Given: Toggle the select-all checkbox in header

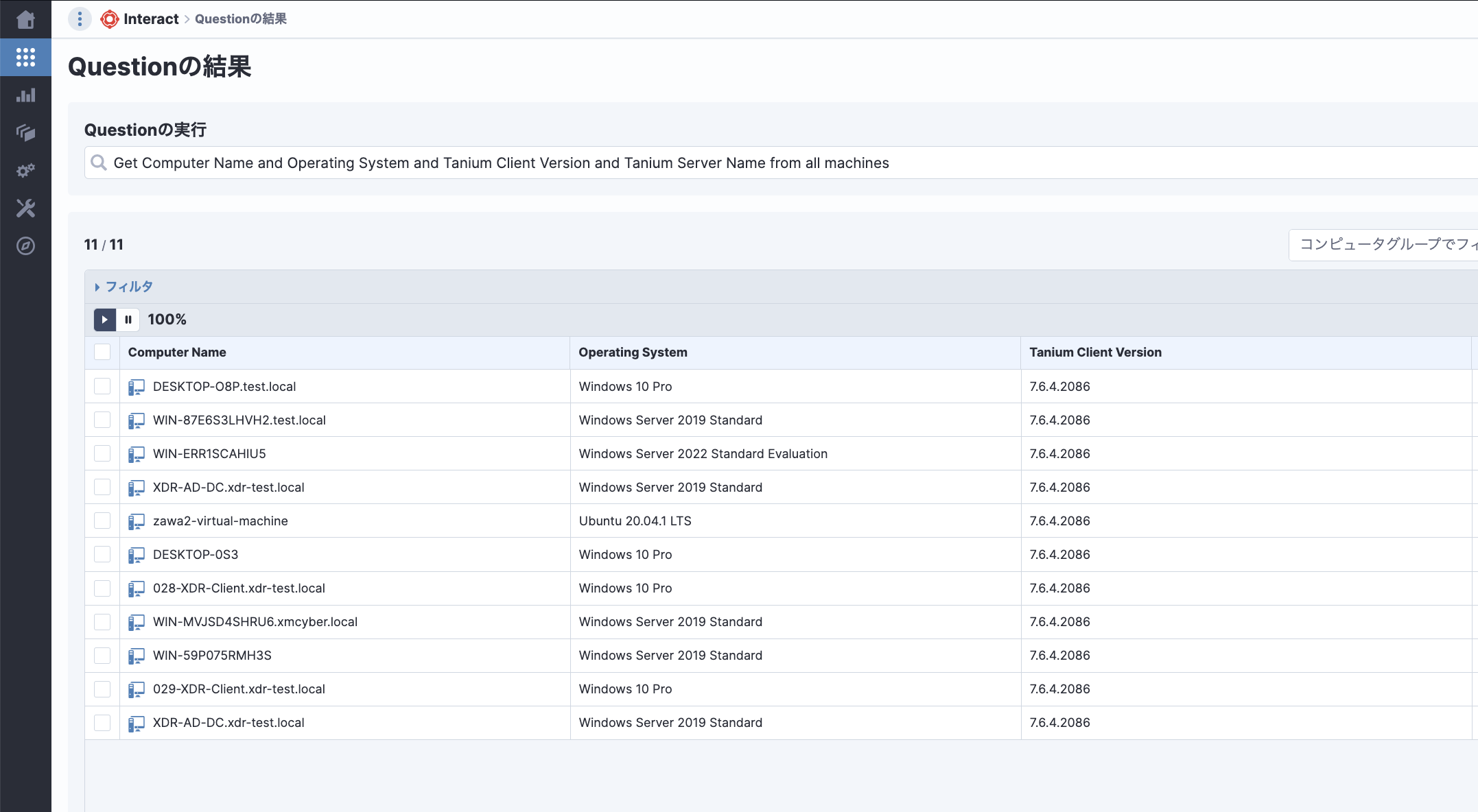Looking at the screenshot, I should (102, 352).
